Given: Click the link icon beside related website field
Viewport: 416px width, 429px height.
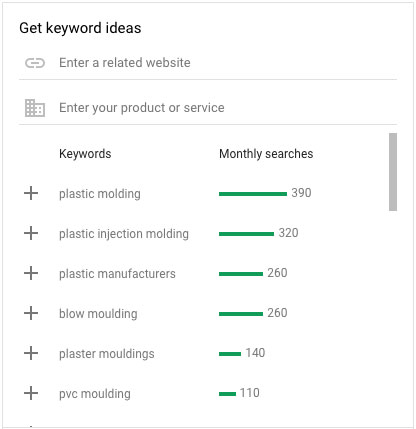Looking at the screenshot, I should click(x=35, y=63).
